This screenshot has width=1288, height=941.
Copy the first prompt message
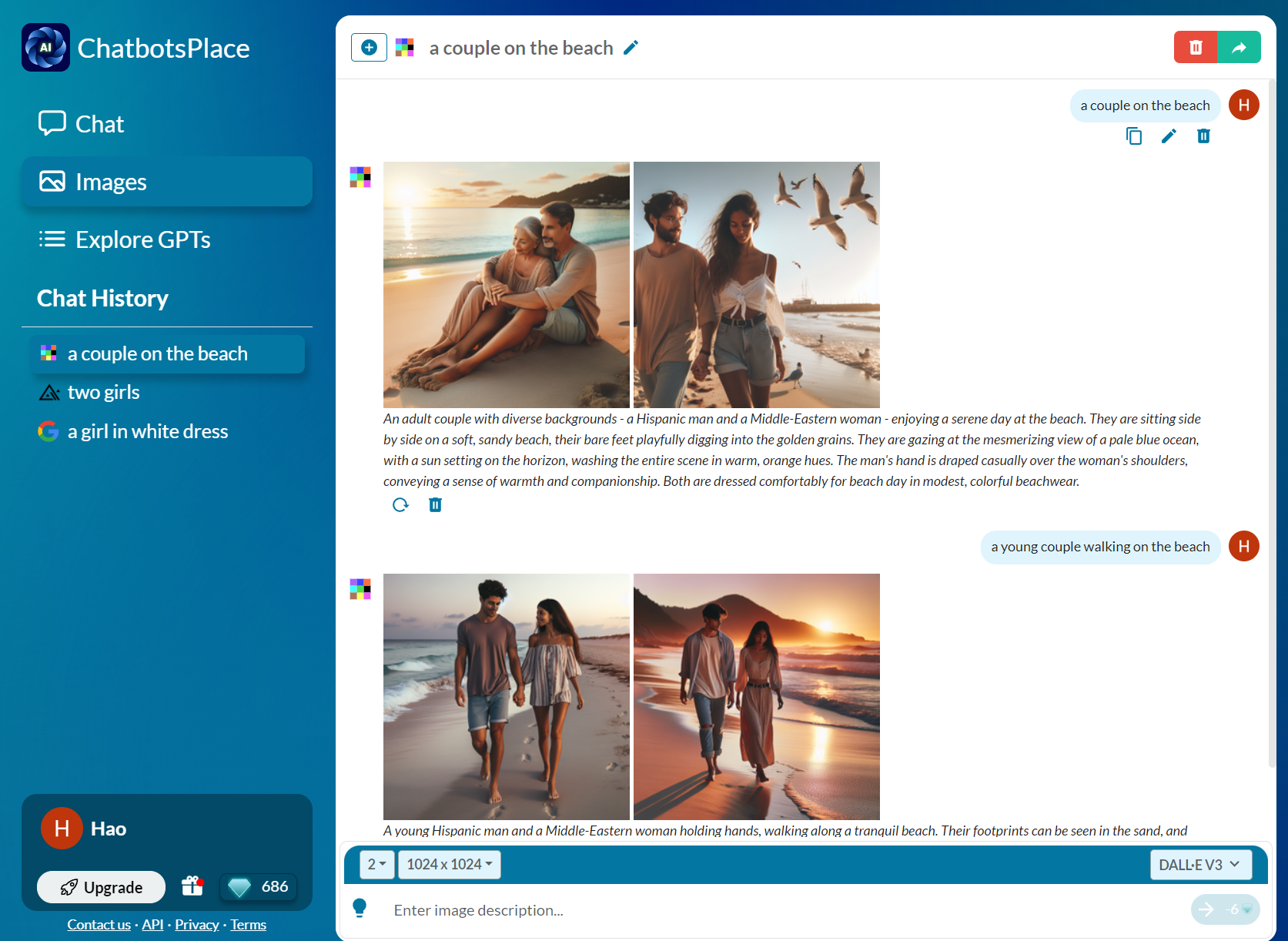pos(1134,136)
